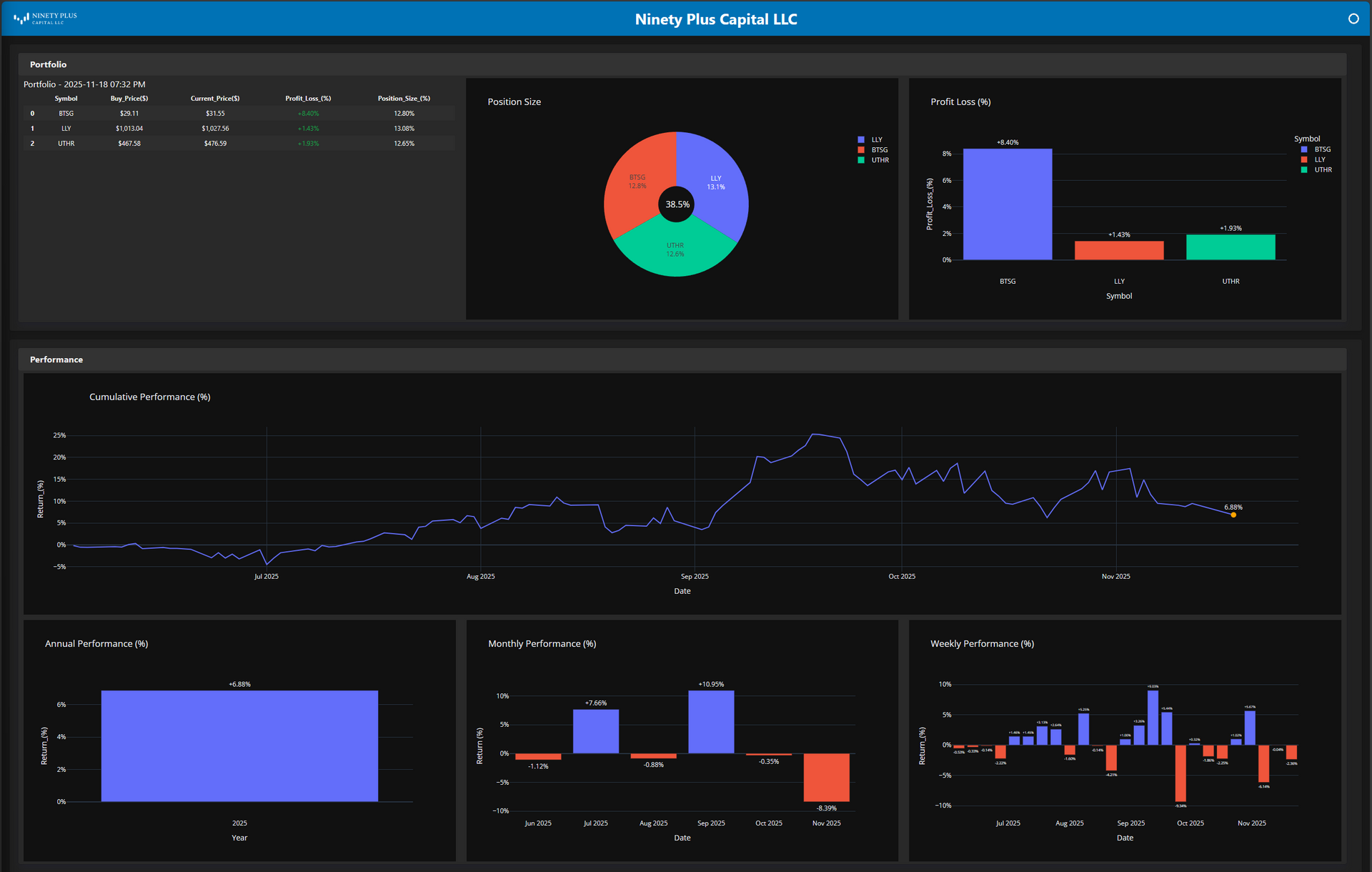This screenshot has height=872, width=1372.
Task: Collapse the Performance section header
Action: pos(56,360)
